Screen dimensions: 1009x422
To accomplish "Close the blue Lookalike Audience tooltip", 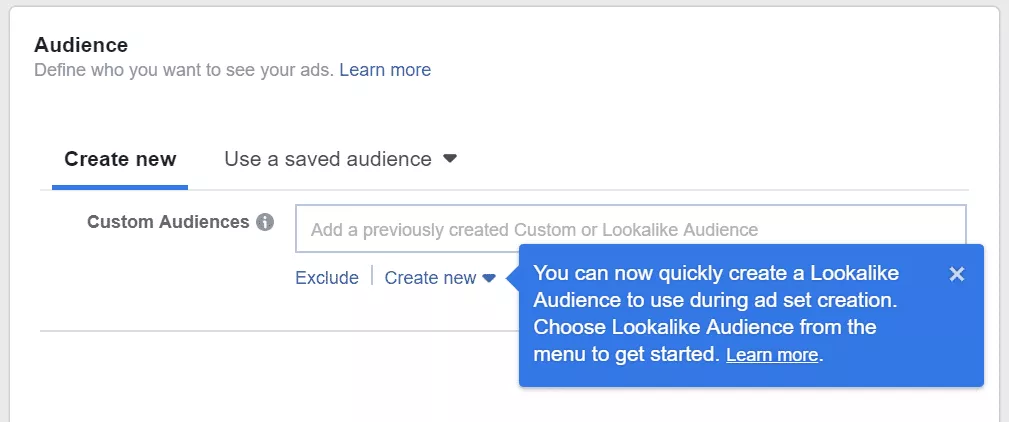I will click(957, 274).
